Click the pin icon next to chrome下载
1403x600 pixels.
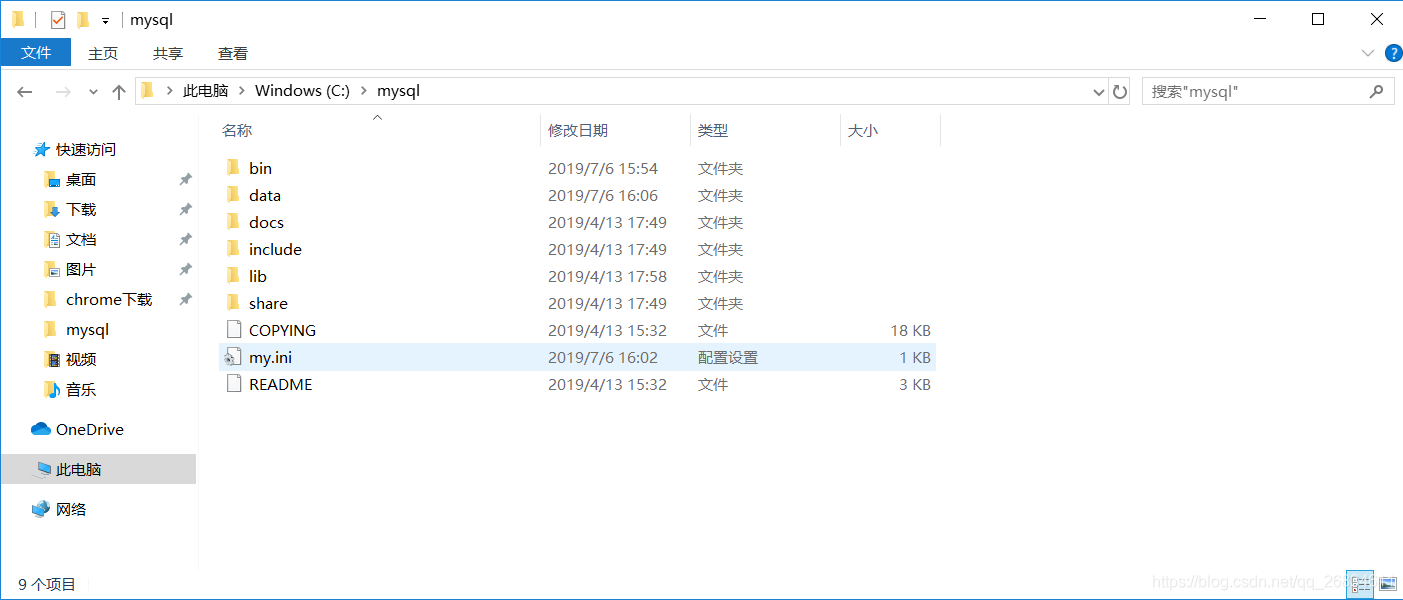(185, 300)
